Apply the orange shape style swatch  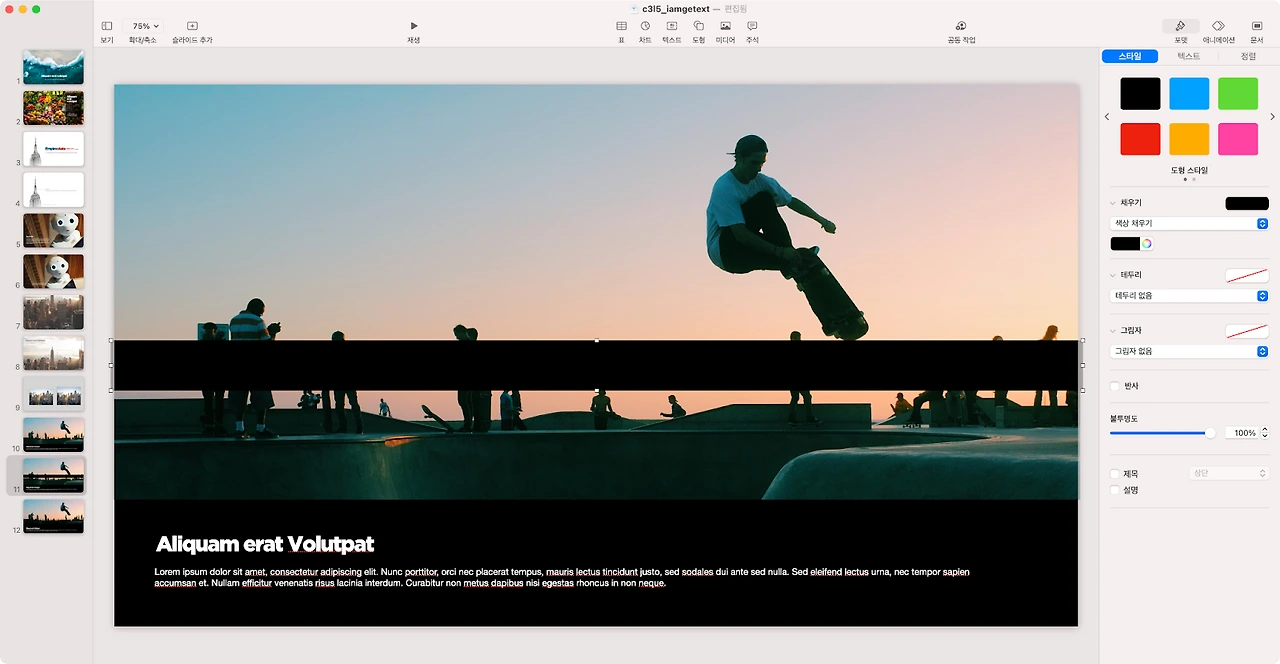click(x=1189, y=139)
